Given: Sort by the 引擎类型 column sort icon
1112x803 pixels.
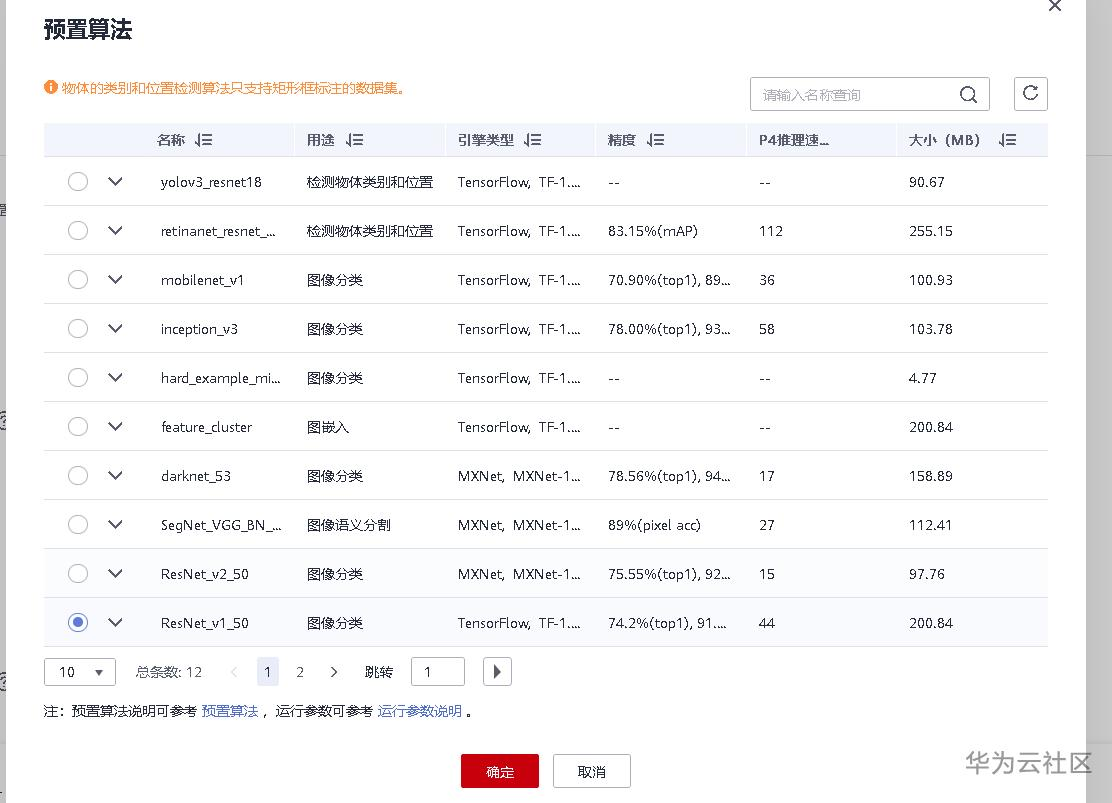Looking at the screenshot, I should click(535, 140).
